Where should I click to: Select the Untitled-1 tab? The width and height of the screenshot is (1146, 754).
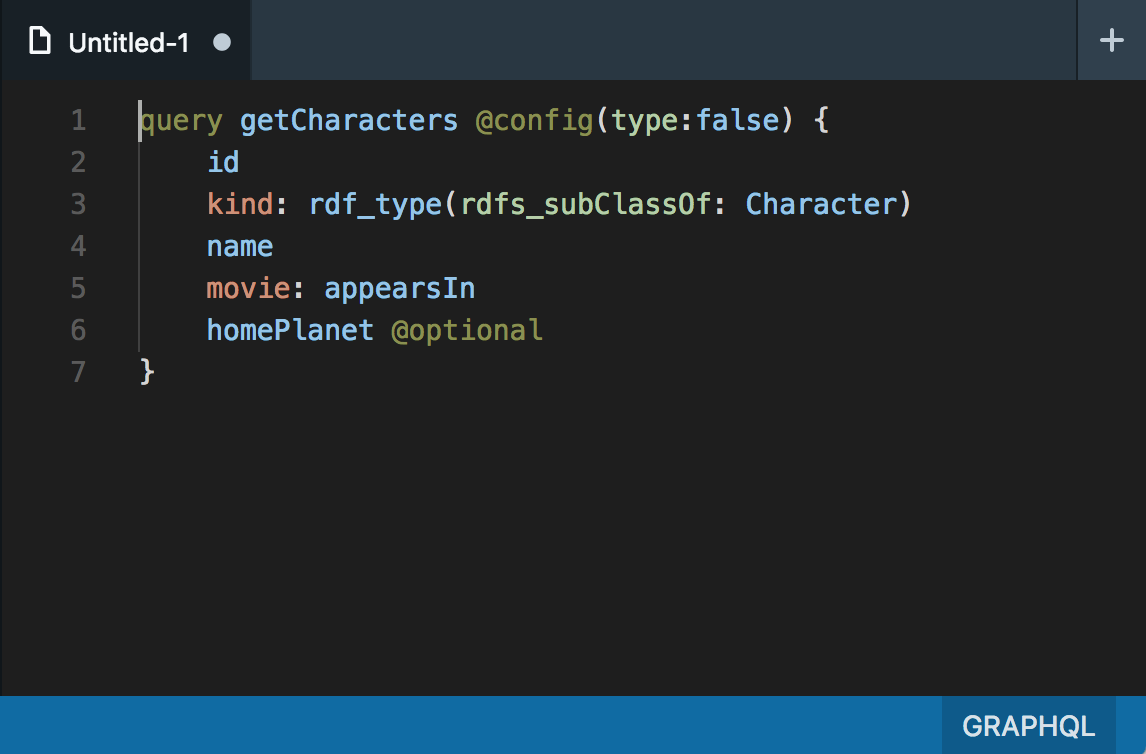(x=128, y=42)
